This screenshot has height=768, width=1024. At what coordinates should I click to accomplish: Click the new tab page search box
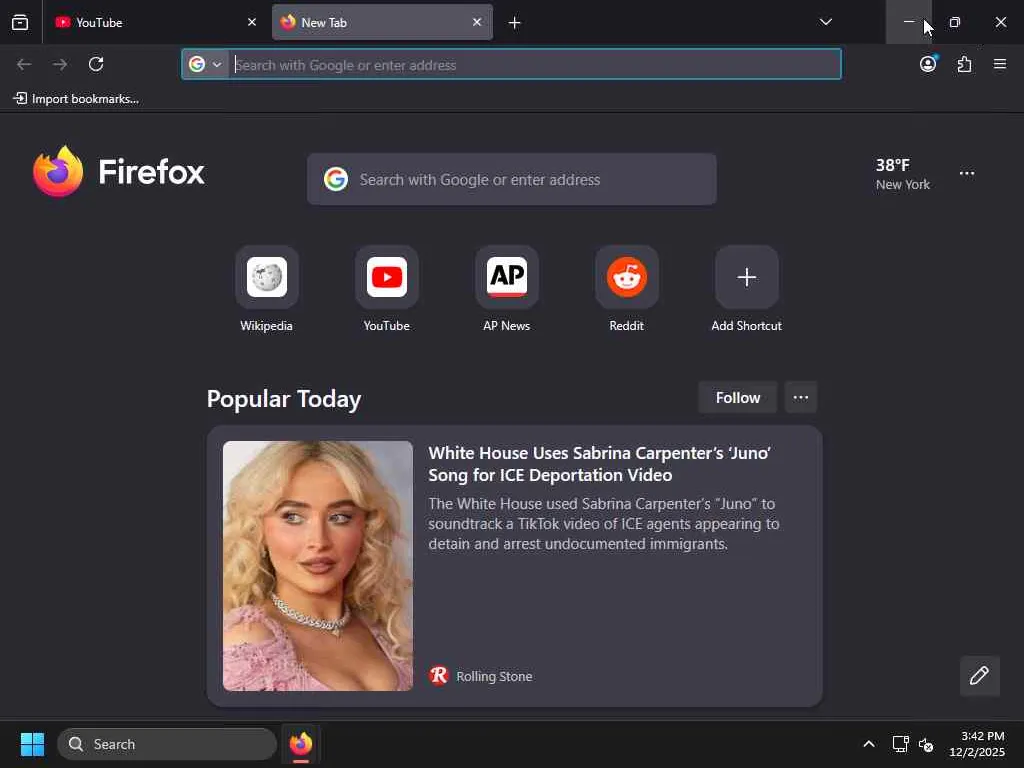[x=511, y=179]
